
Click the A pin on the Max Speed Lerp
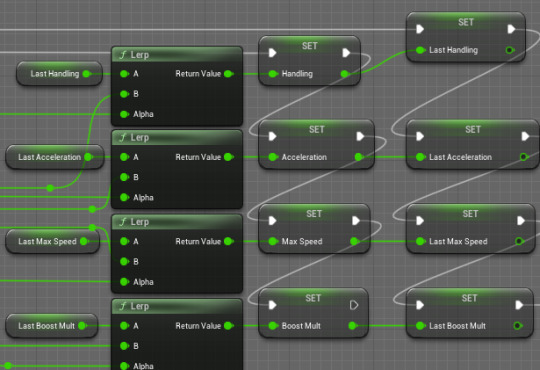click(x=124, y=241)
